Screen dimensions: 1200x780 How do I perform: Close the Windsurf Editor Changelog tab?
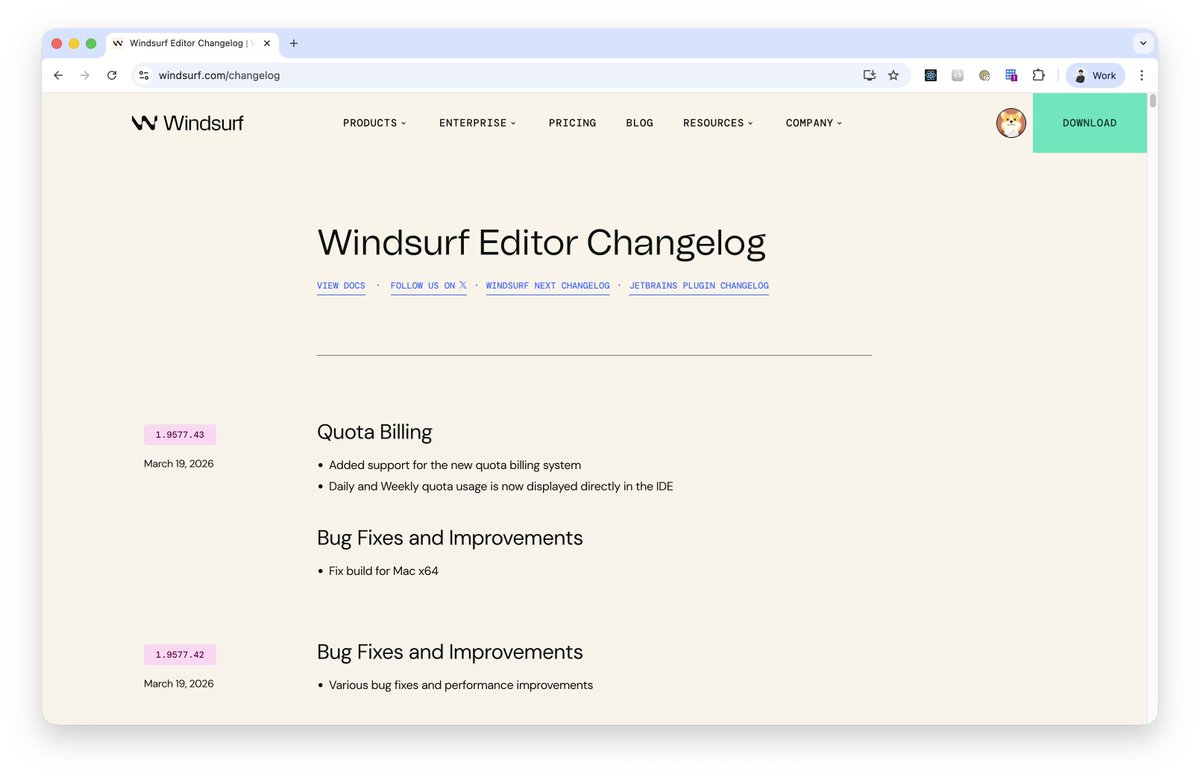267,43
